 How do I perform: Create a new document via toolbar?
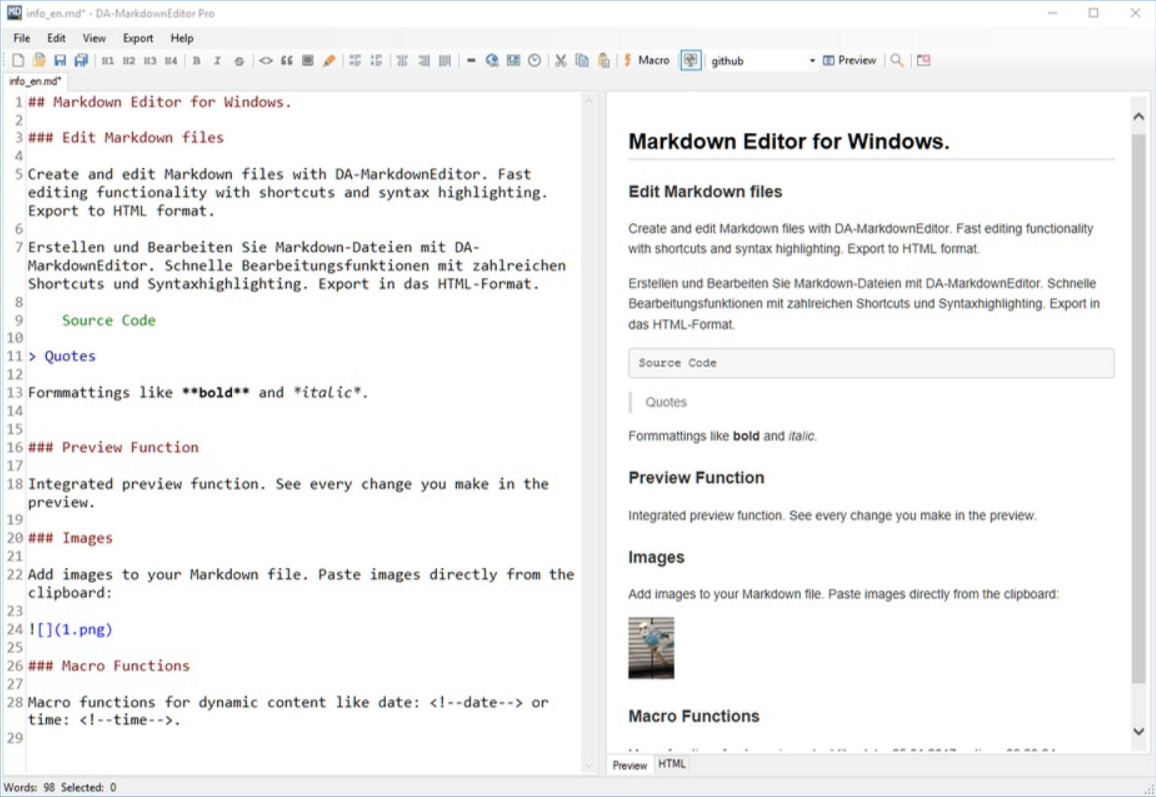click(18, 60)
